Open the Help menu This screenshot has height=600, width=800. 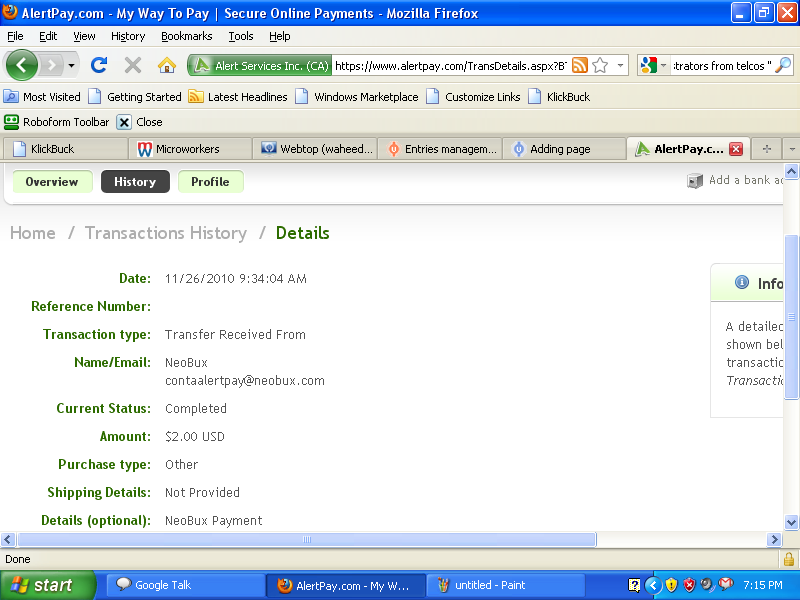280,36
